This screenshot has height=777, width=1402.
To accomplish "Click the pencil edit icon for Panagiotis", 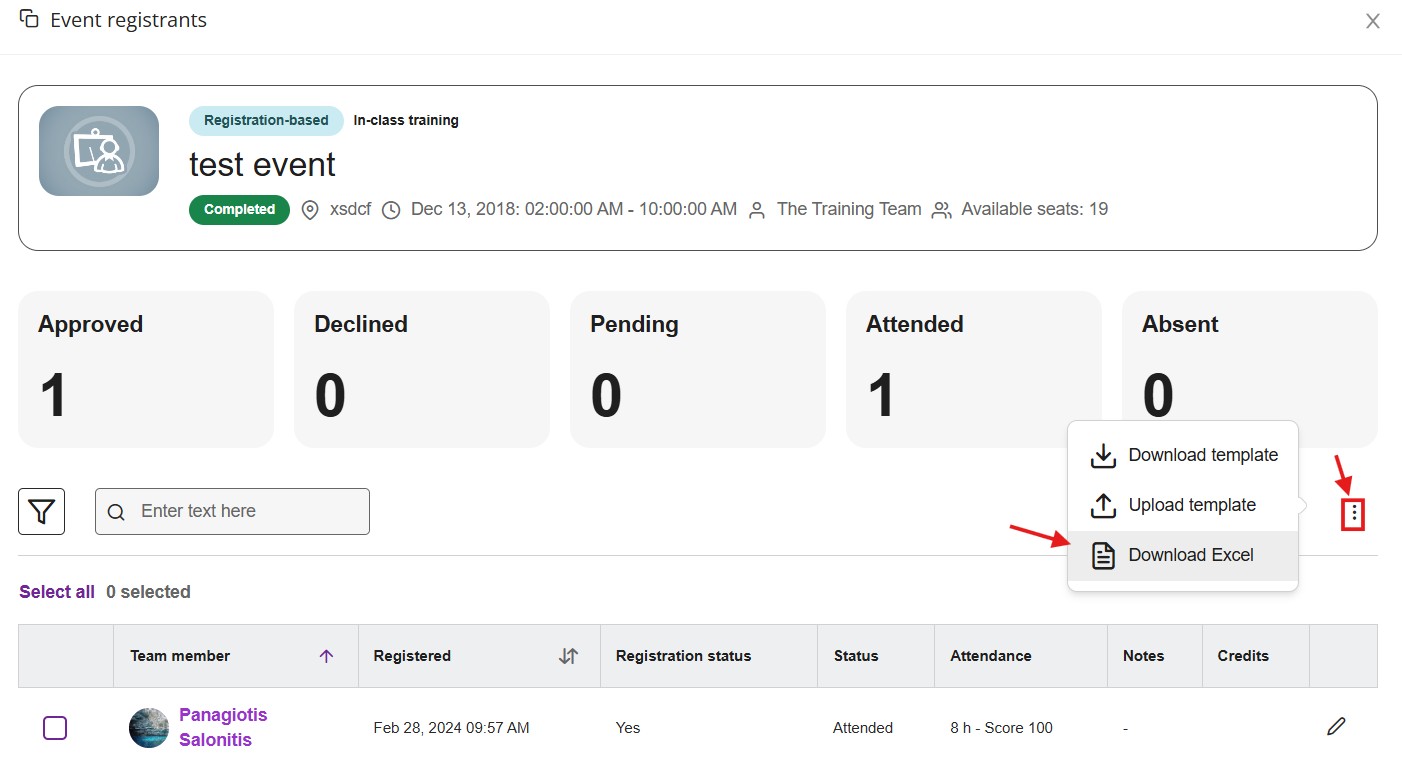I will click(x=1336, y=727).
